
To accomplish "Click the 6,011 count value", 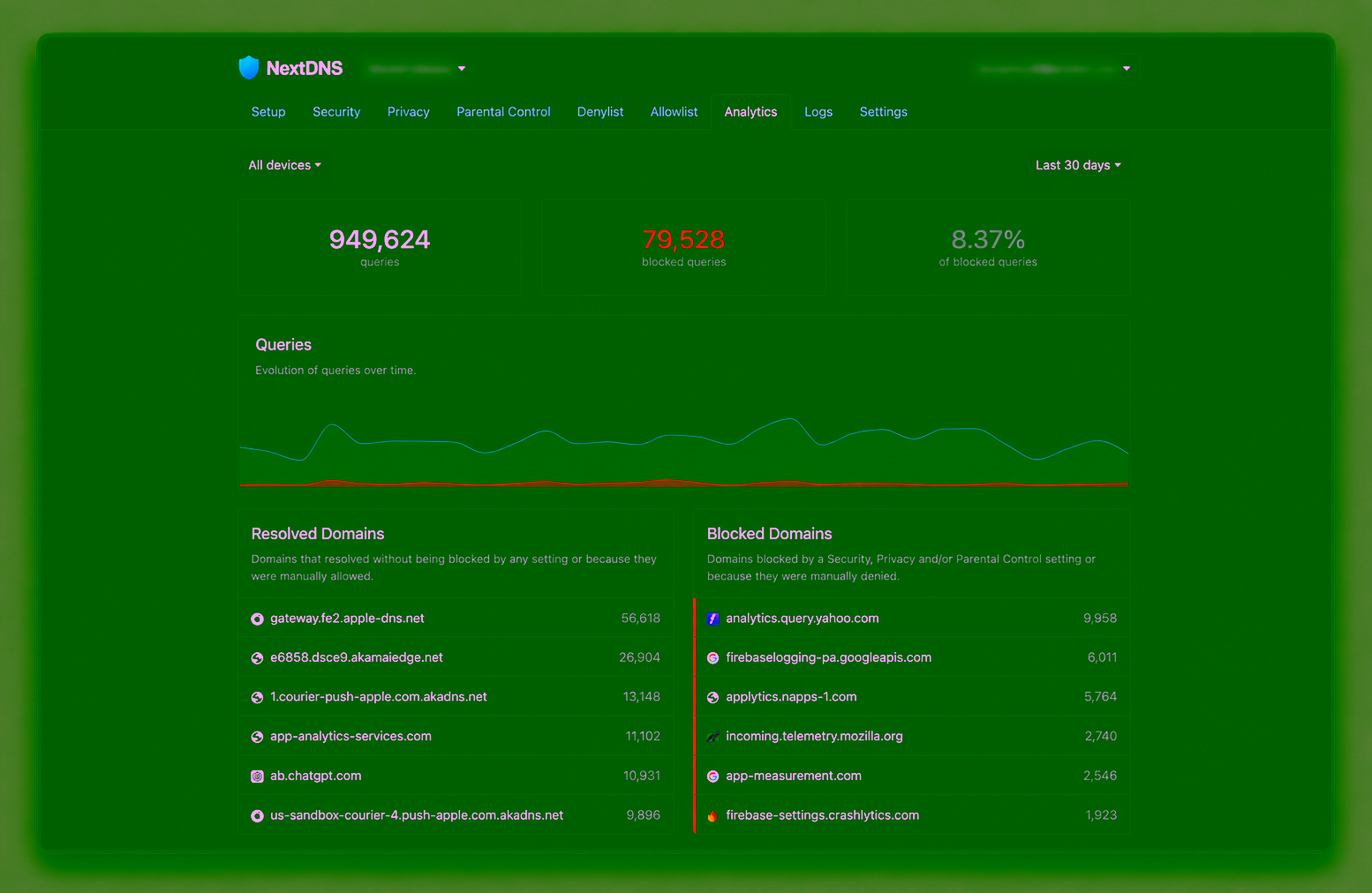I will pyautogui.click(x=1103, y=657).
